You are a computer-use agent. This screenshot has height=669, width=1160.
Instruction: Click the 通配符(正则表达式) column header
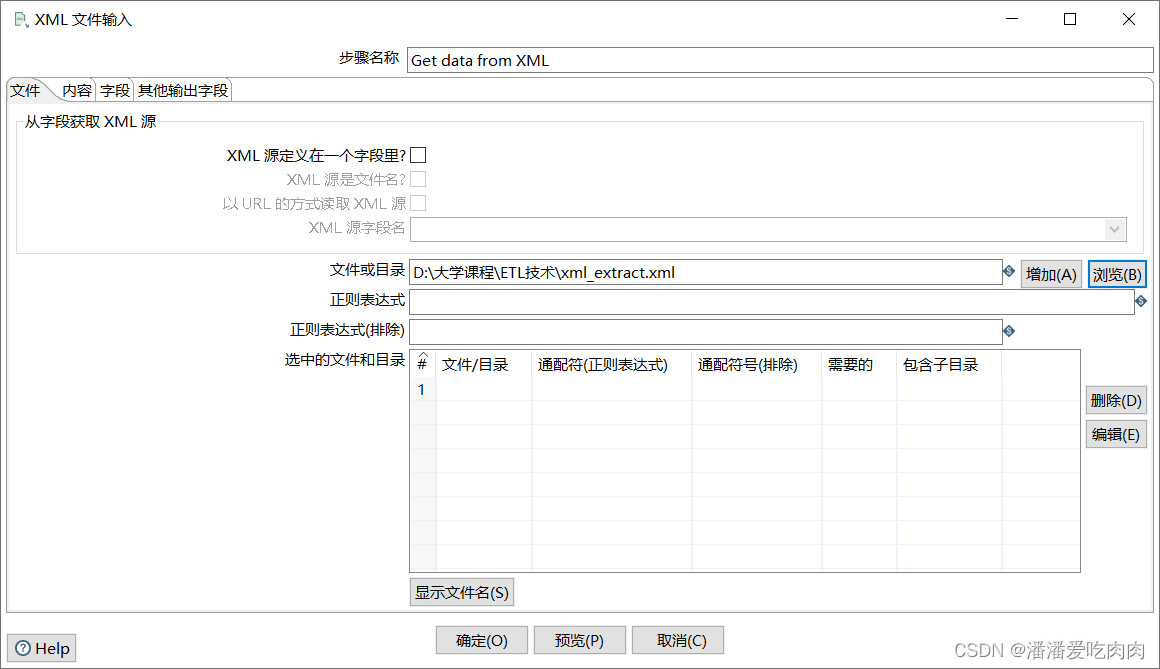[612, 365]
